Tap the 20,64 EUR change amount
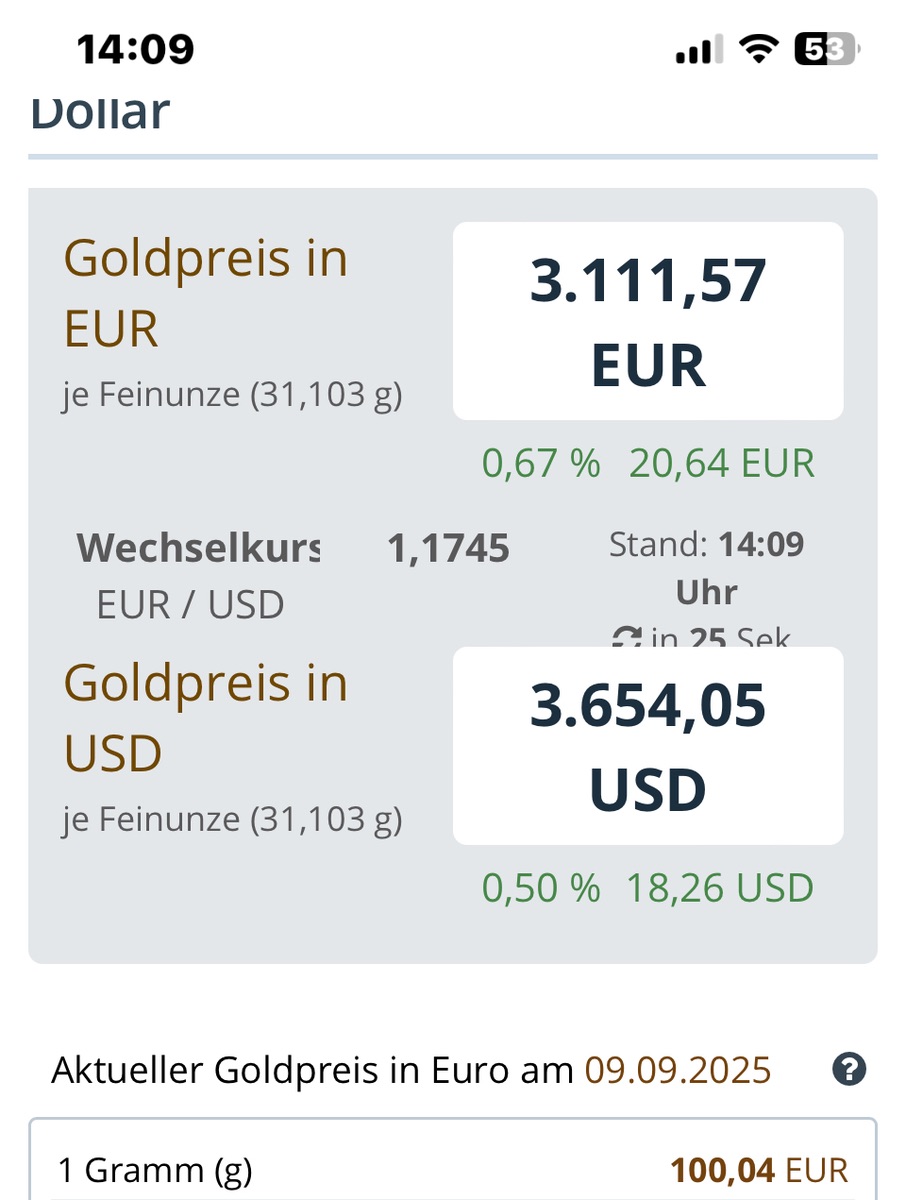The height and width of the screenshot is (1200, 906). pyautogui.click(x=722, y=463)
